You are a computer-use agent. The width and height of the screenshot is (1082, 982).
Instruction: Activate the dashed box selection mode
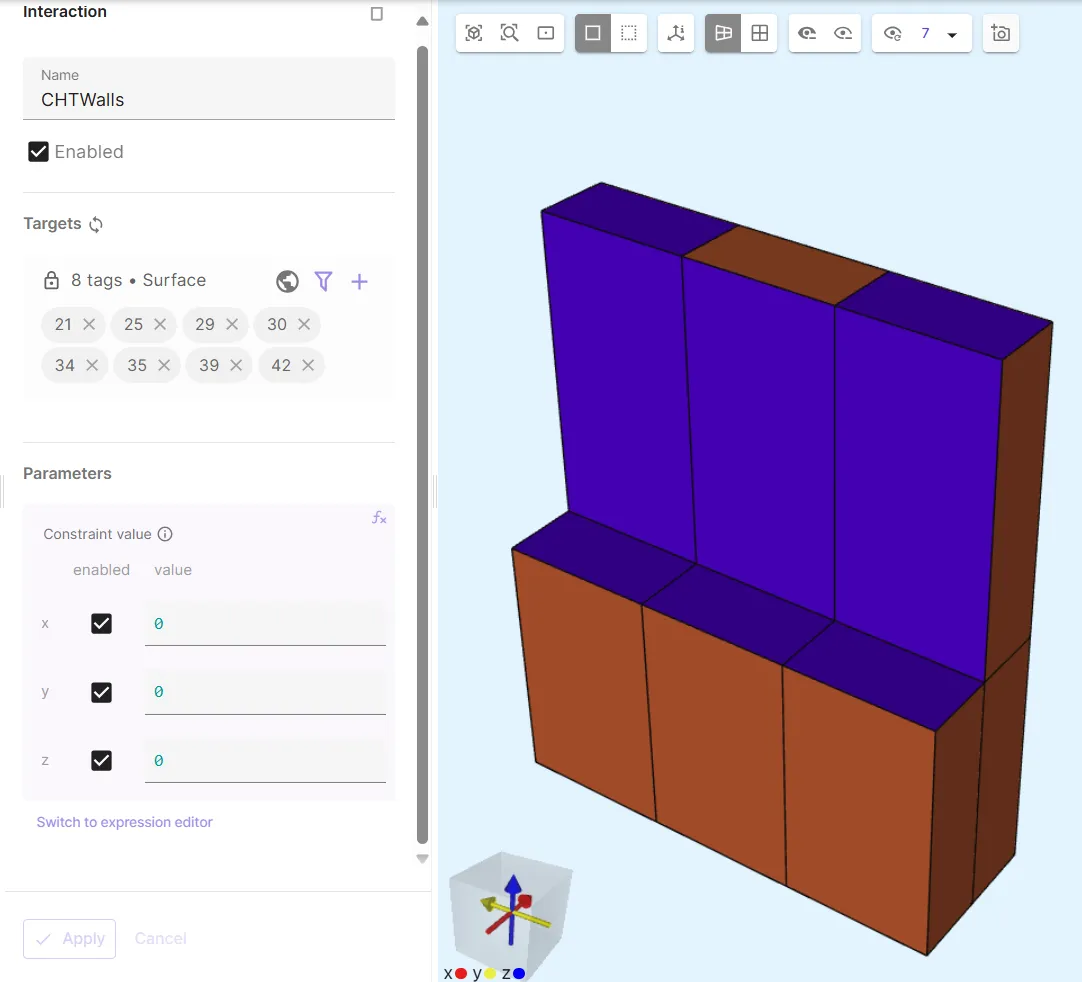628,33
